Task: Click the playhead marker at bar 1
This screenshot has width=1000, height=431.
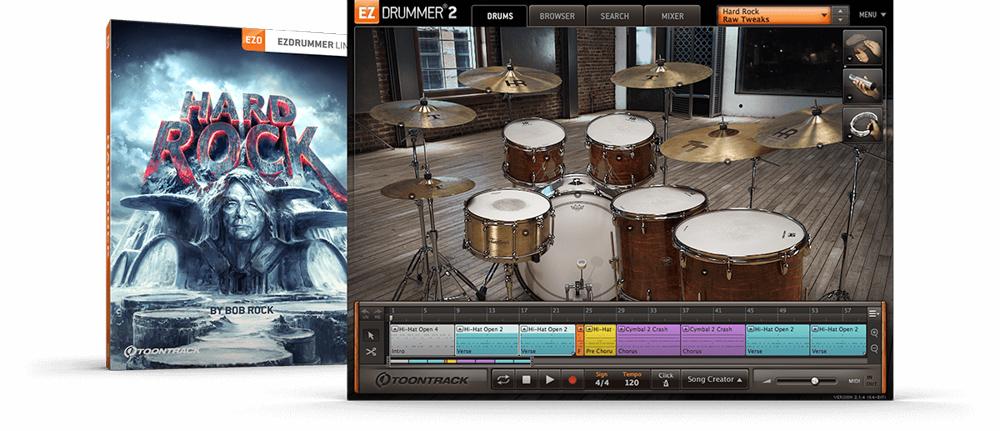Action: [x=391, y=318]
